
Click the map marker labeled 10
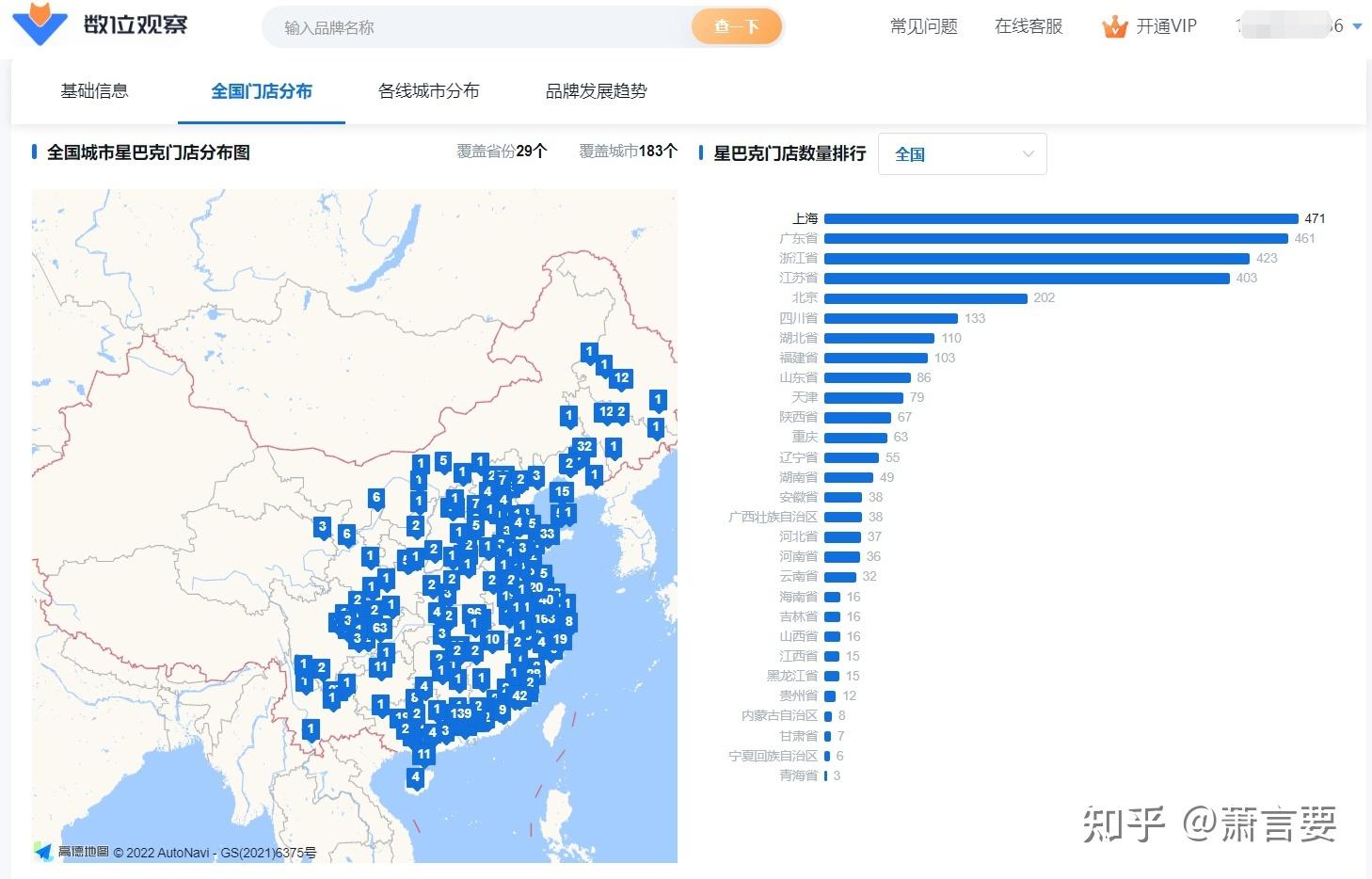pos(492,641)
